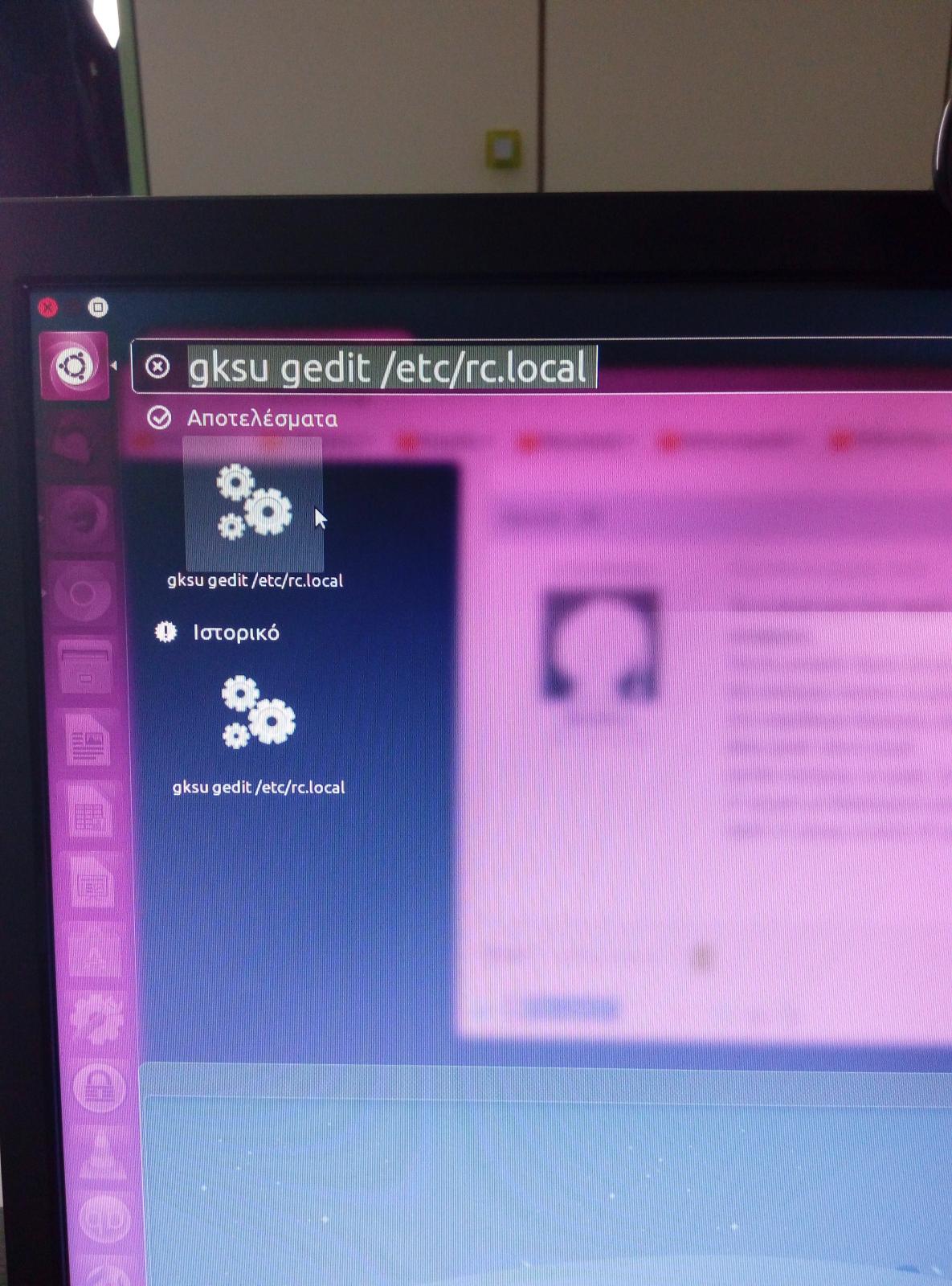The width and height of the screenshot is (952, 1286).
Task: Collapse the Αποτελέσματα results section
Action: 159,418
